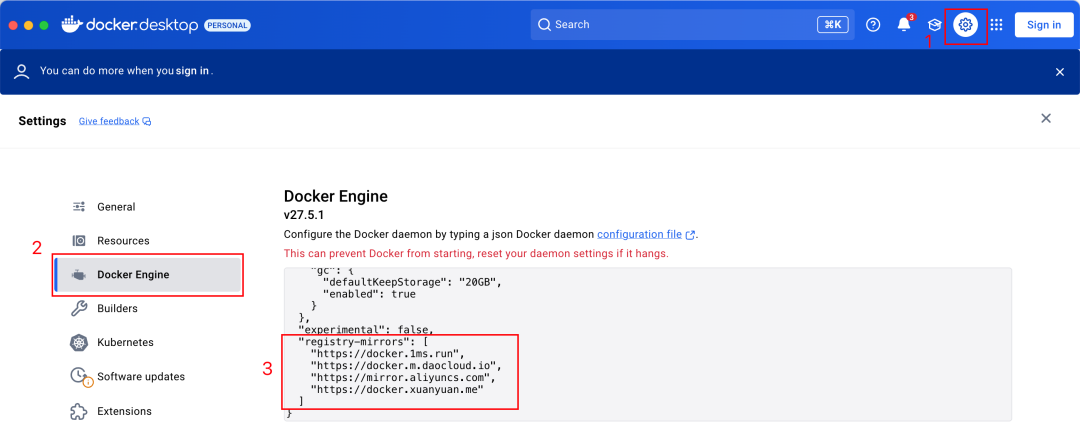The height and width of the screenshot is (448, 1080).
Task: Focus the Search field
Action: tap(692, 25)
